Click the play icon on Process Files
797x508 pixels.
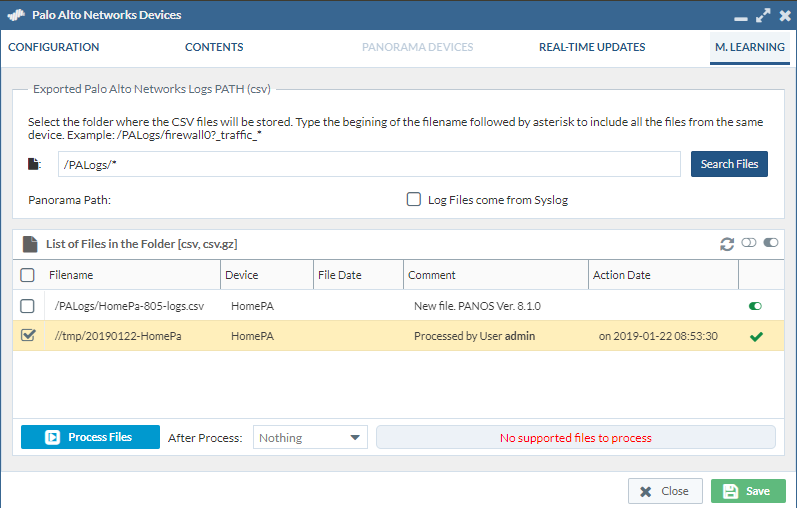[52, 437]
